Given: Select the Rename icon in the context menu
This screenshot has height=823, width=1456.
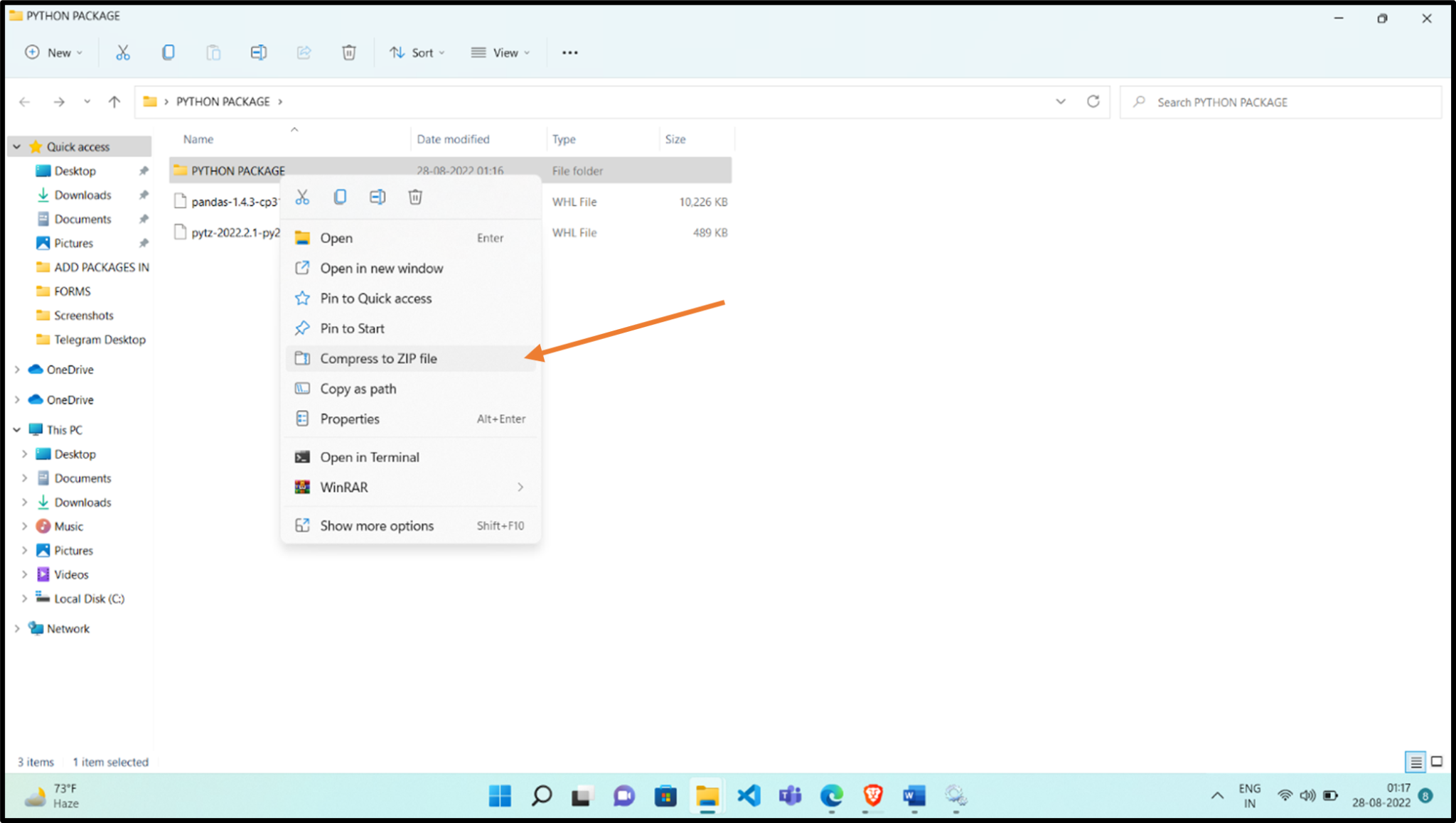Looking at the screenshot, I should [x=378, y=197].
